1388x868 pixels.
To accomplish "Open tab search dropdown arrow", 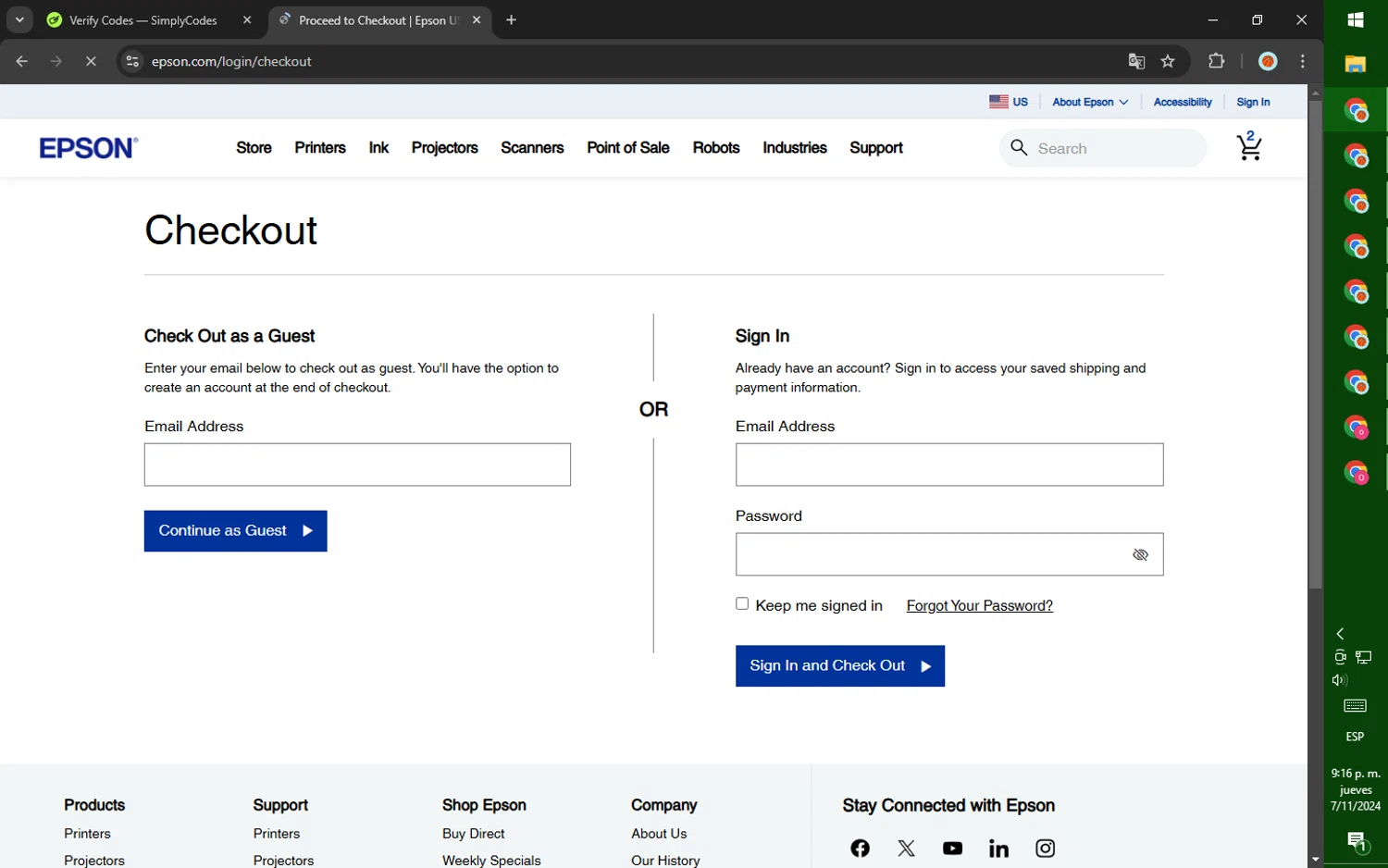I will (19, 20).
